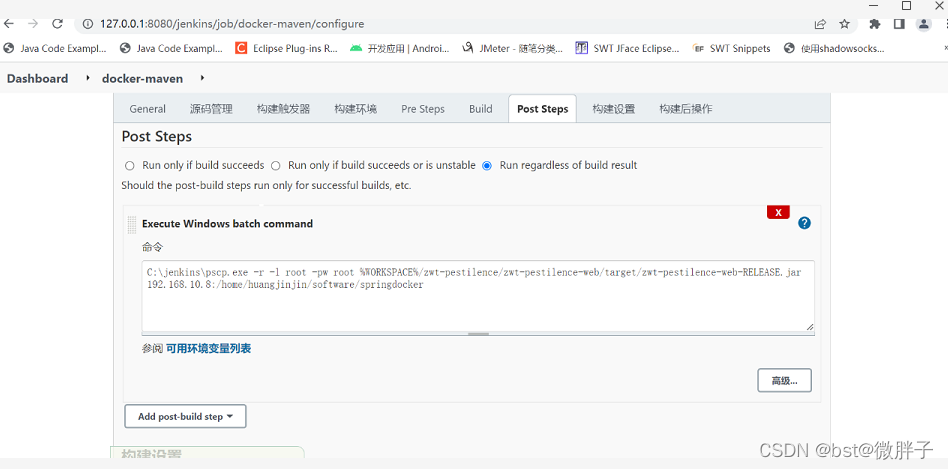948x469 pixels.
Task: Click the browser reload icon
Action: click(57, 24)
